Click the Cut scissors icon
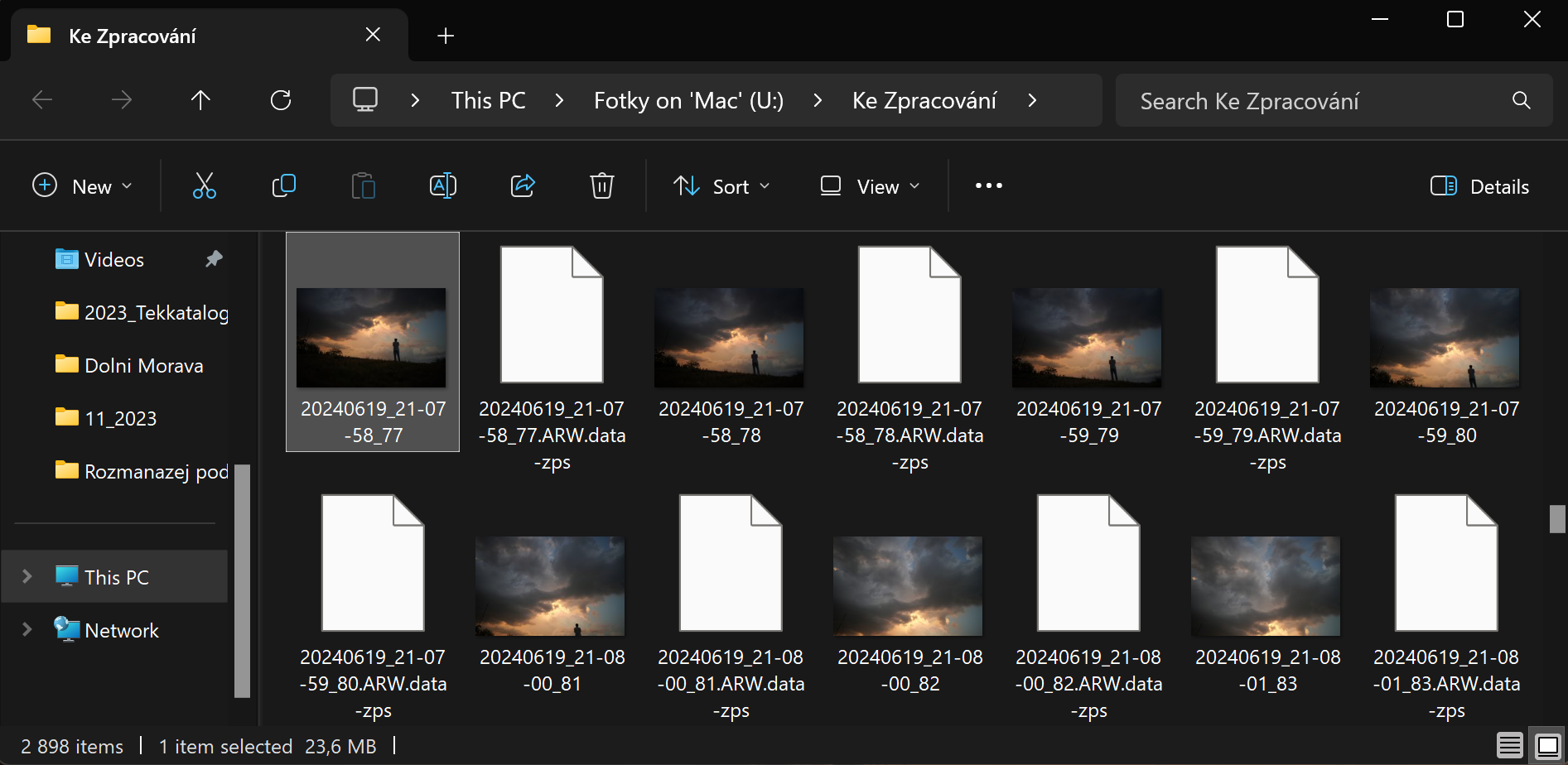The height and width of the screenshot is (765, 1568). (204, 185)
